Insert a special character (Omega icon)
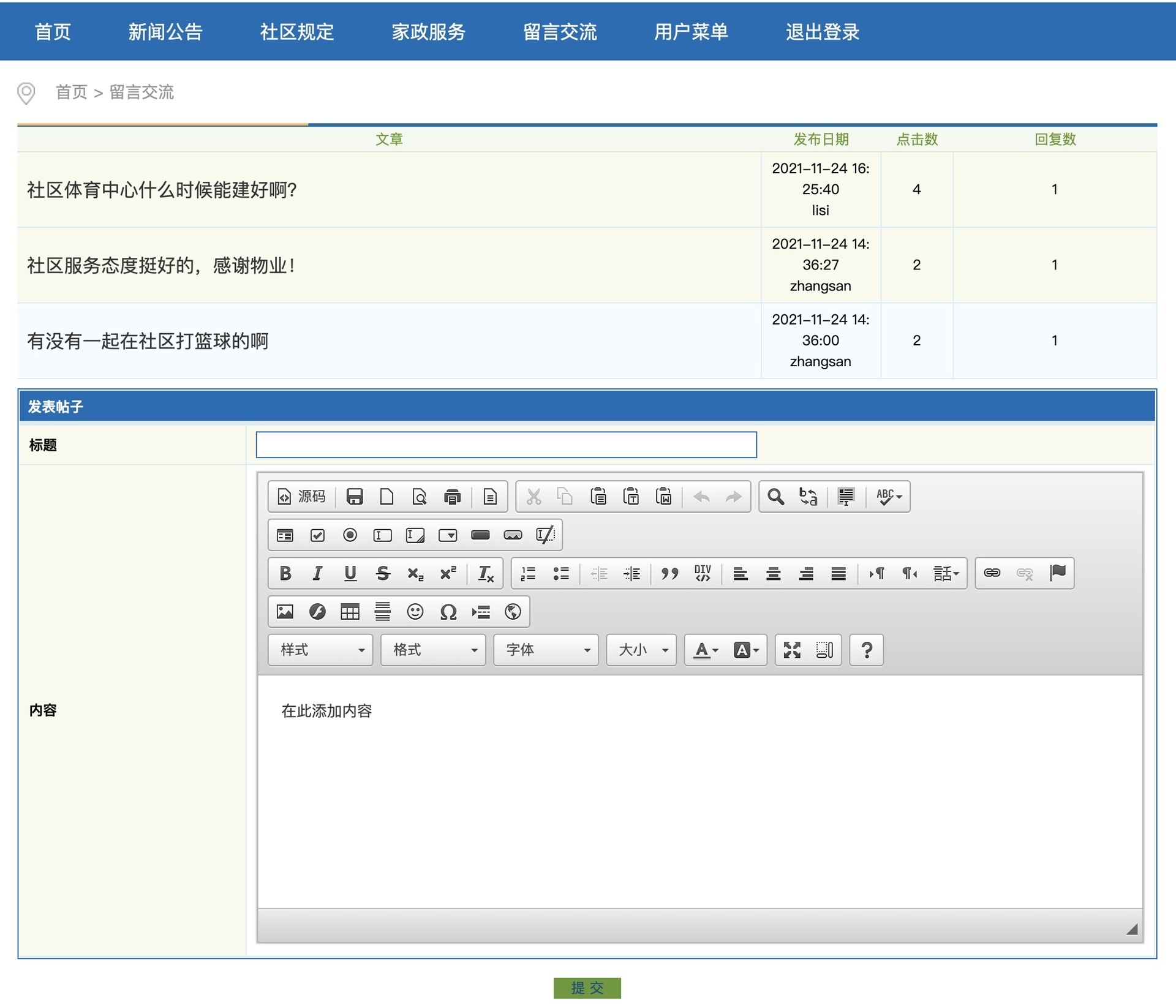The image size is (1176, 1008). 448,612
